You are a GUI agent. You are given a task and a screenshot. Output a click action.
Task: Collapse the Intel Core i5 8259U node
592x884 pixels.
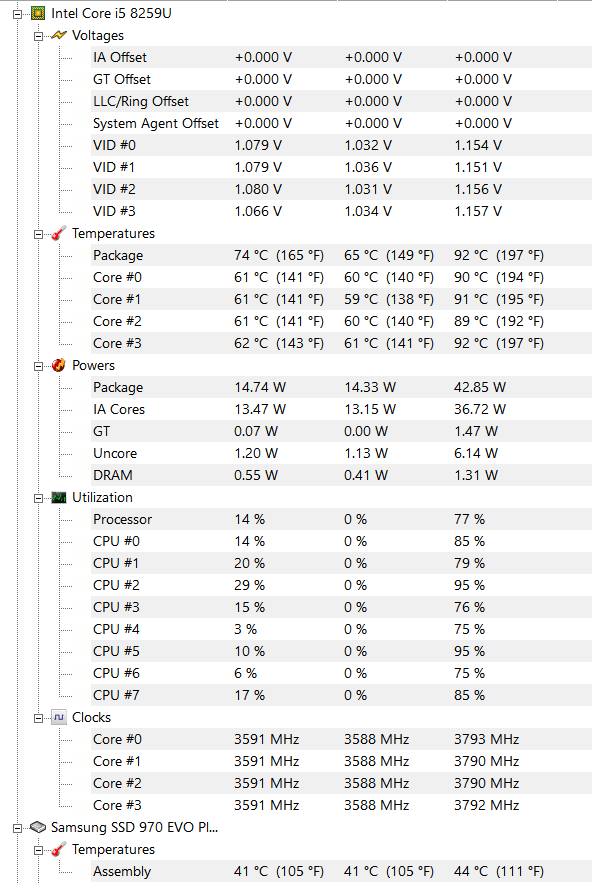tap(17, 14)
